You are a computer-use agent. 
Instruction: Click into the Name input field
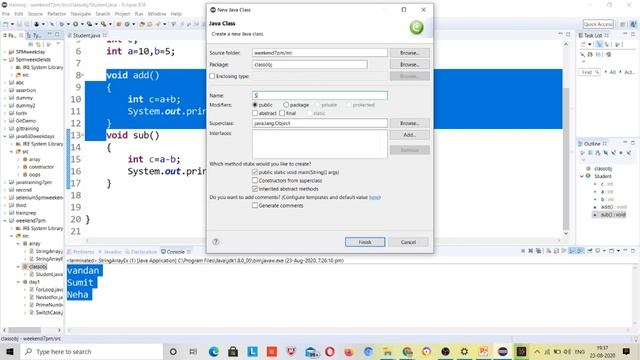coord(320,95)
